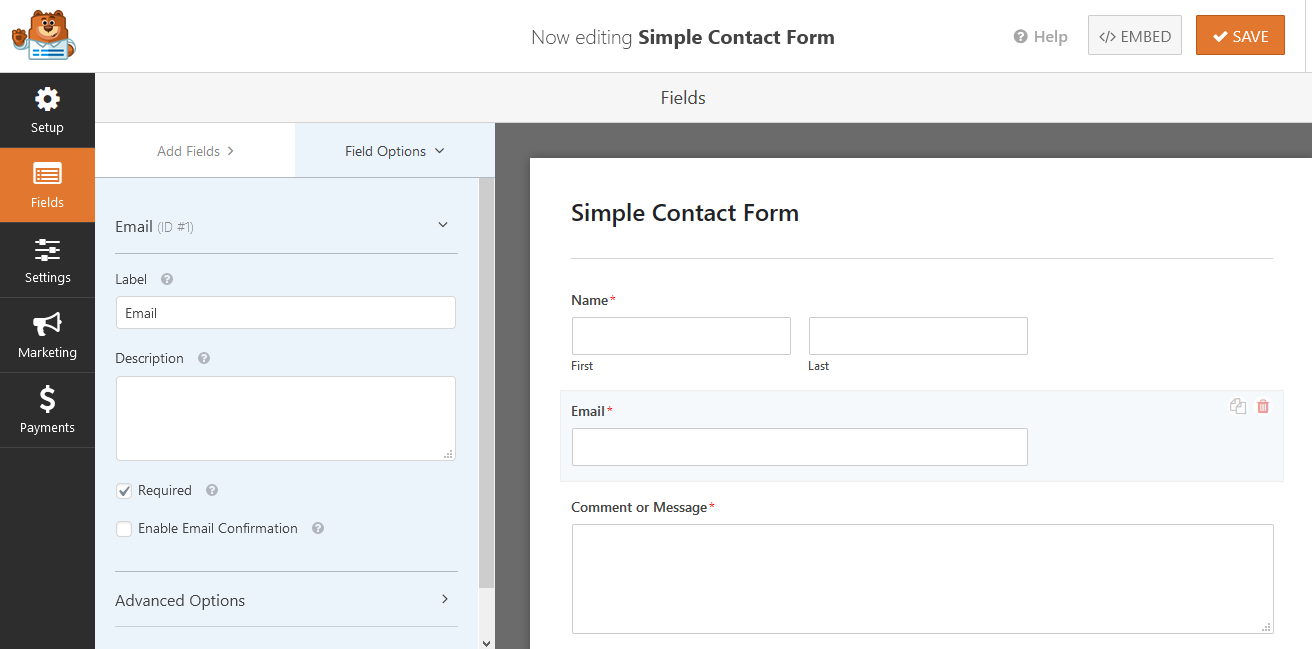Expand the Advanced Options section
The image size is (1312, 649).
[x=286, y=600]
